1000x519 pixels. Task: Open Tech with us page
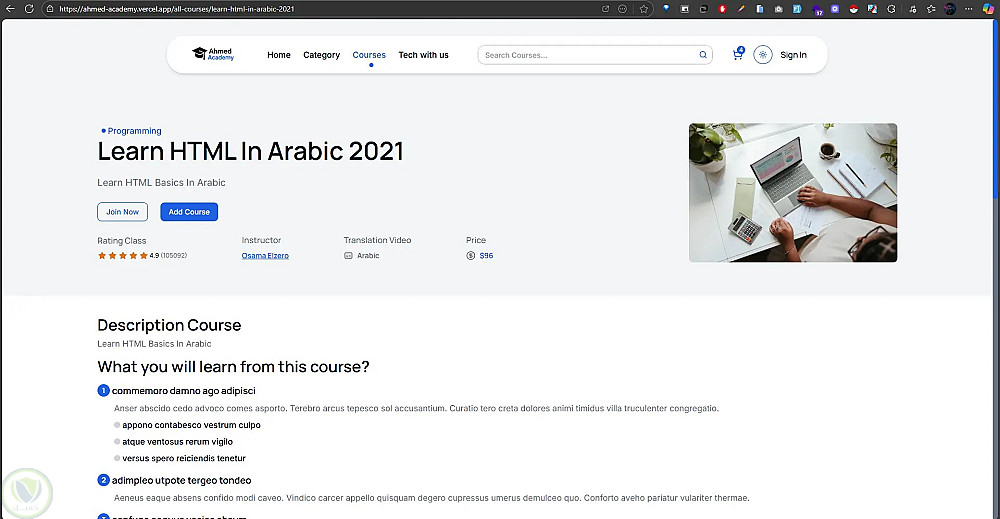423,55
